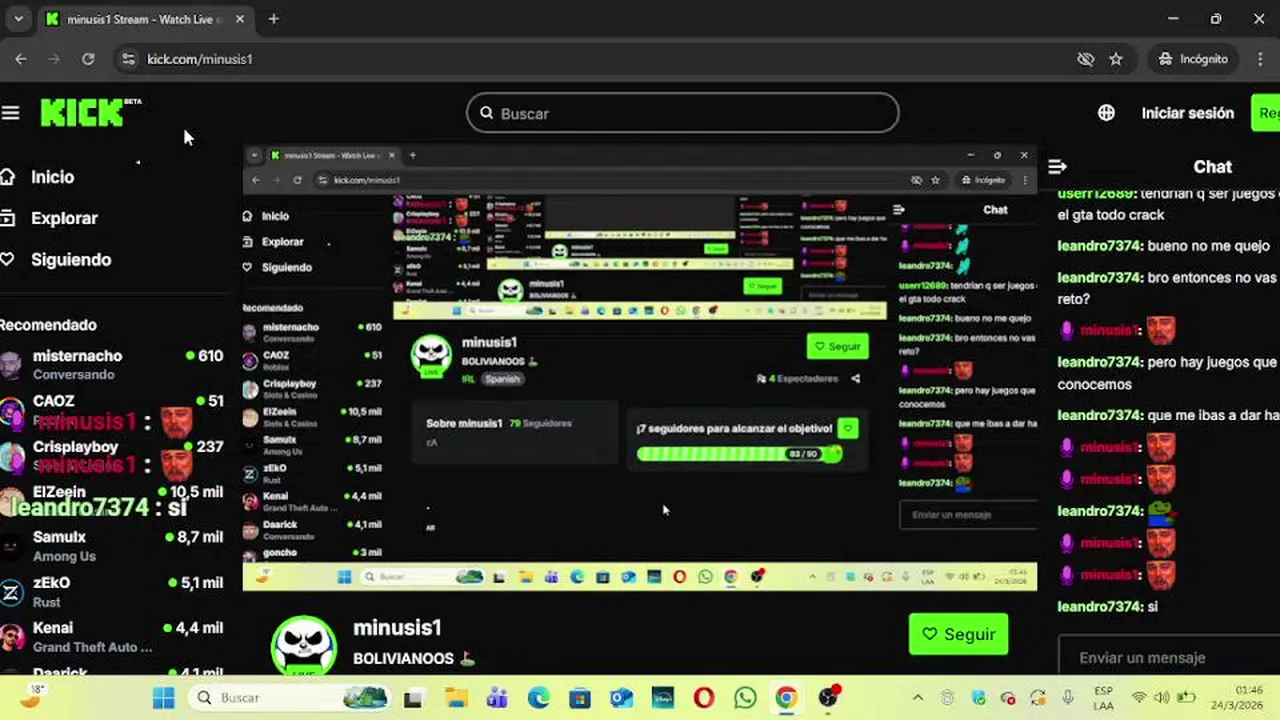Open recommended channel Samulx
Viewport: 1280px width, 720px height.
pos(112,546)
